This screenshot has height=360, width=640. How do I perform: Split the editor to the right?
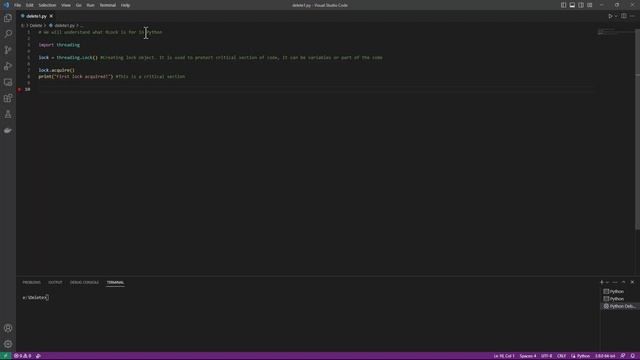(624, 16)
